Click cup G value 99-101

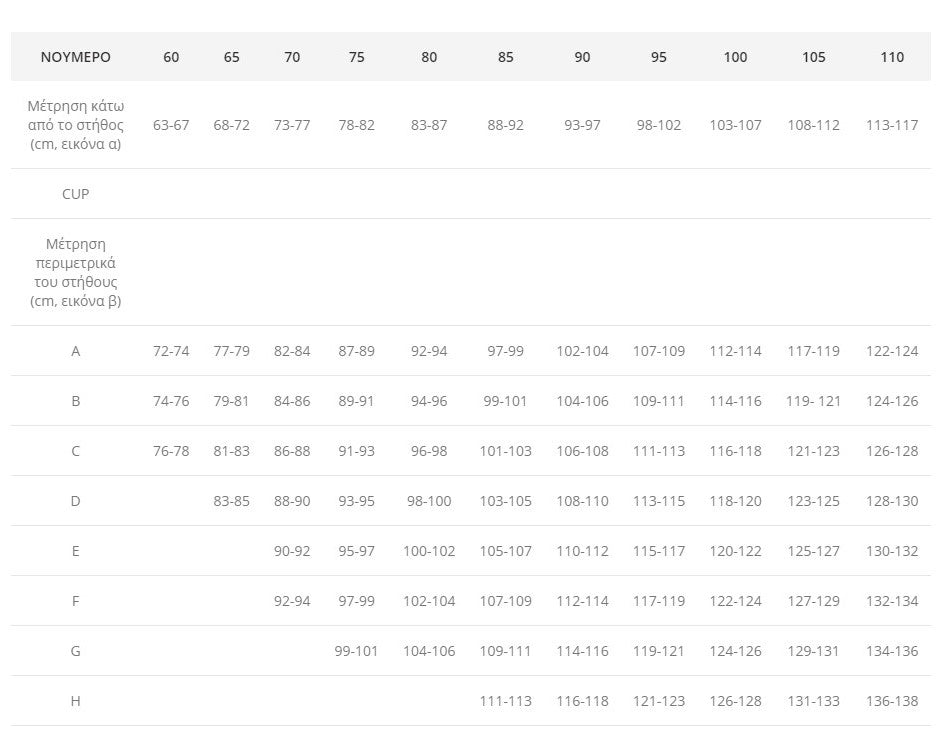pyautogui.click(x=356, y=651)
